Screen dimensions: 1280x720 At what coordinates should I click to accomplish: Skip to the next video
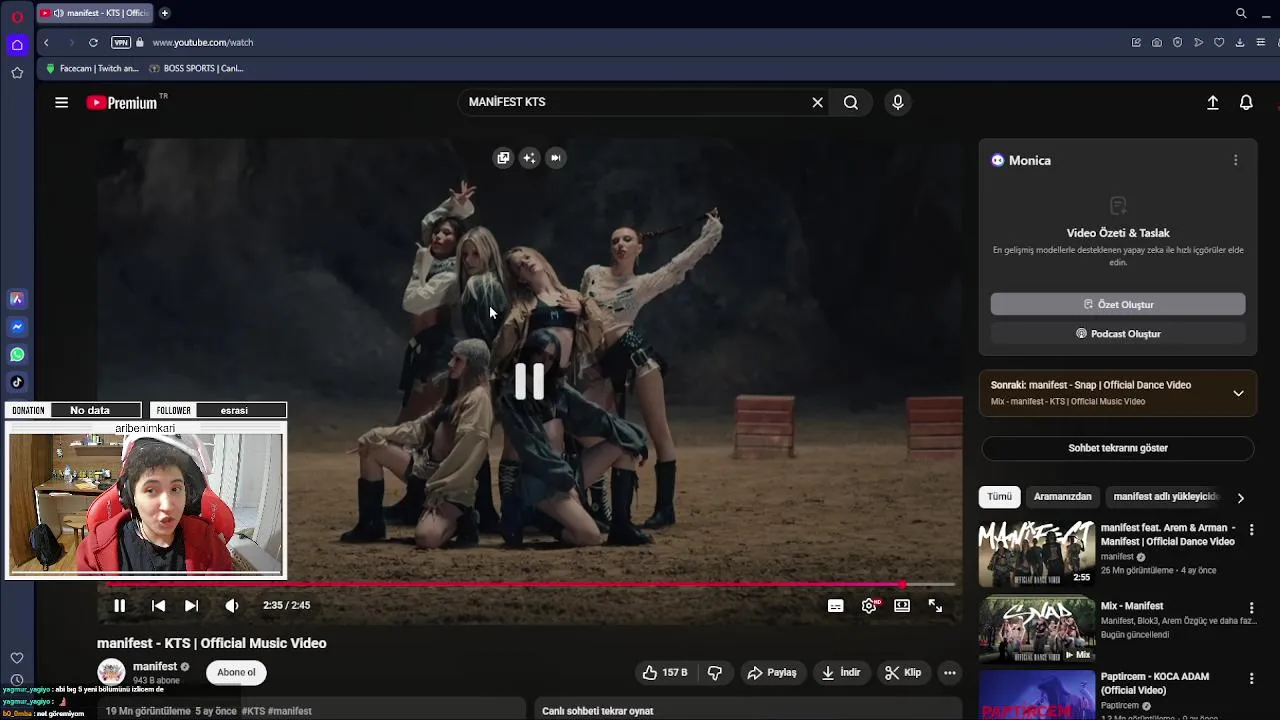click(x=191, y=605)
